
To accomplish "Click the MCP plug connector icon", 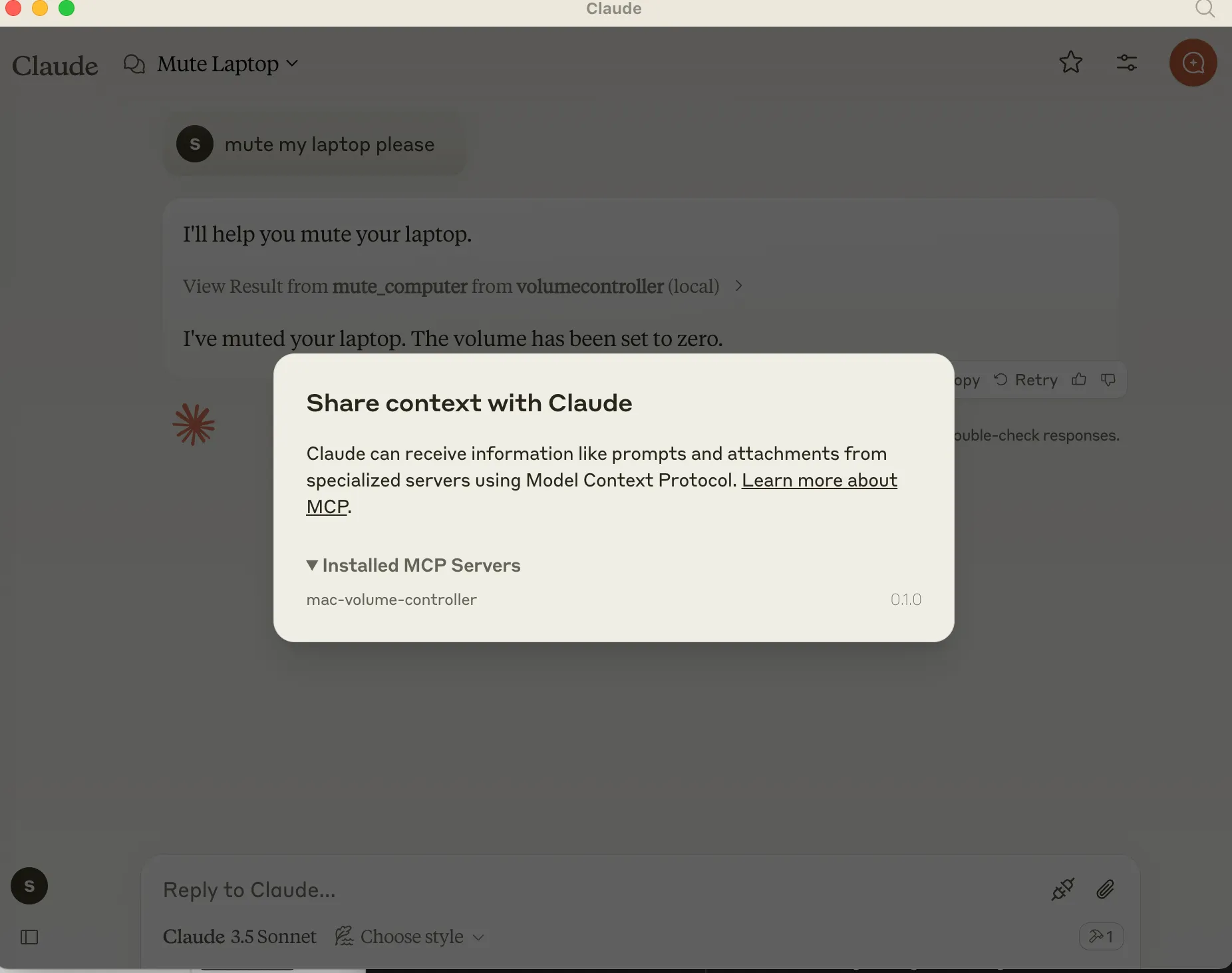I will (1062, 889).
